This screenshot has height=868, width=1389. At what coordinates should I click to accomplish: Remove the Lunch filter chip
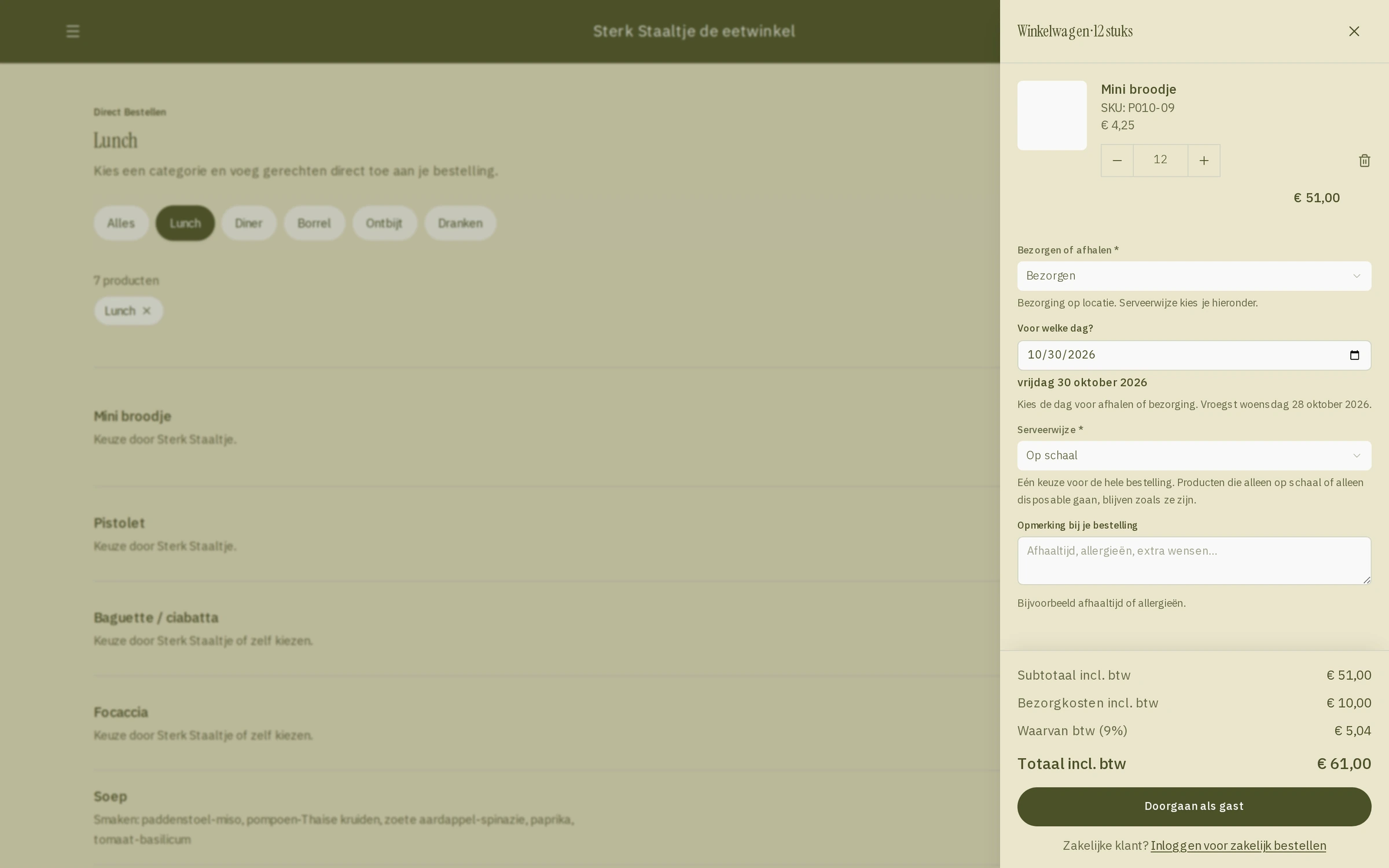pyautogui.click(x=146, y=311)
